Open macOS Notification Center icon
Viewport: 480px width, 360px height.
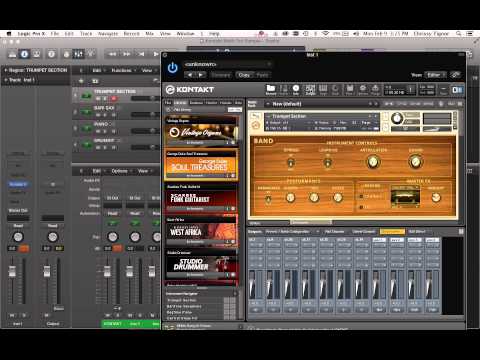pos(470,34)
